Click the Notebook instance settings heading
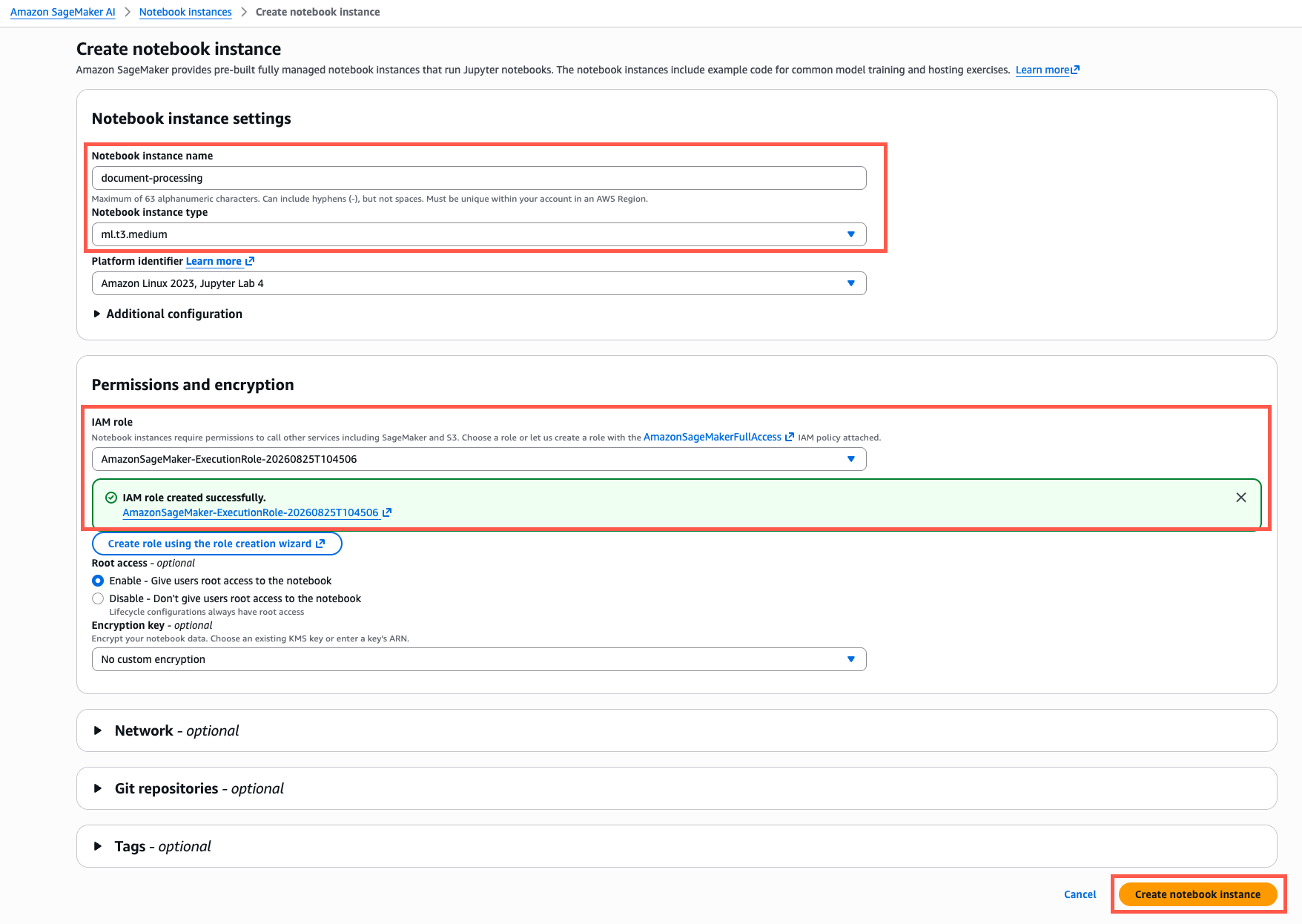This screenshot has height=924, width=1302. coord(191,119)
